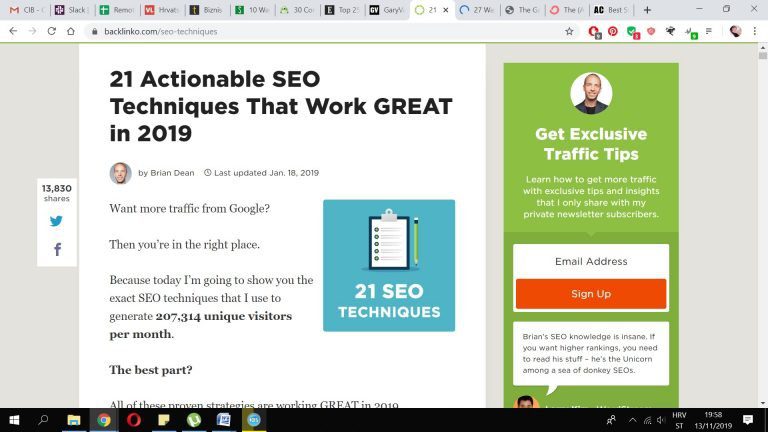This screenshot has height=432, width=768.
Task: Open the Windows taskbar search
Action: coord(43,420)
